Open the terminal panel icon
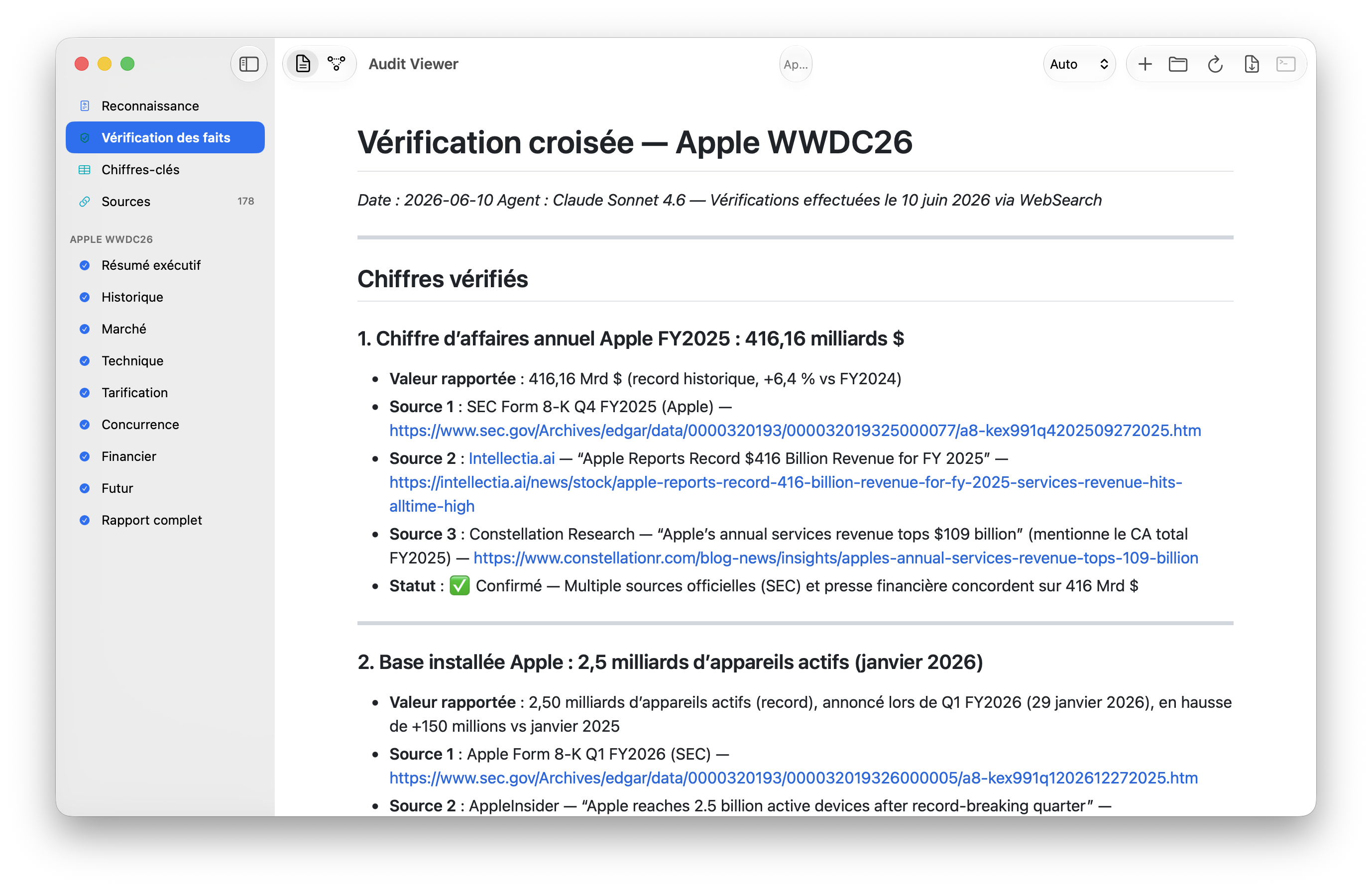The height and width of the screenshot is (890, 1372). [1286, 64]
